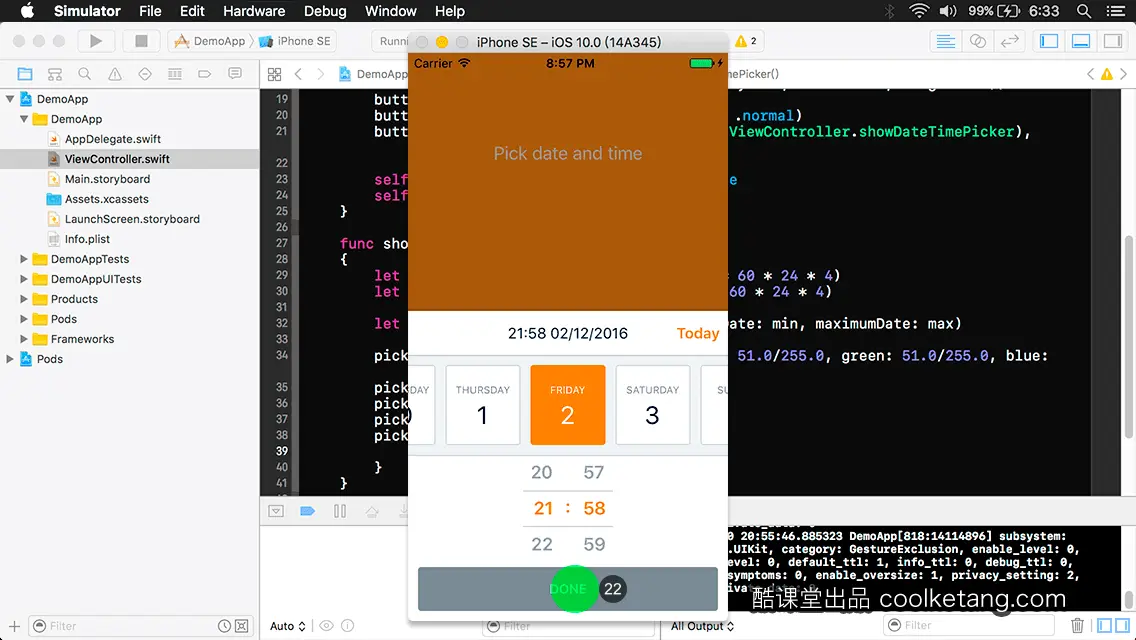Select Friday 2 date card
Screen dimensions: 1136x640
[x=567, y=405]
